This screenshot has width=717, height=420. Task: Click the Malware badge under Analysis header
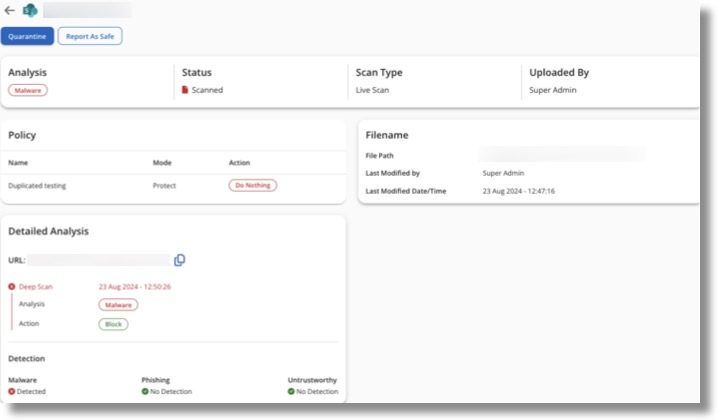click(28, 90)
